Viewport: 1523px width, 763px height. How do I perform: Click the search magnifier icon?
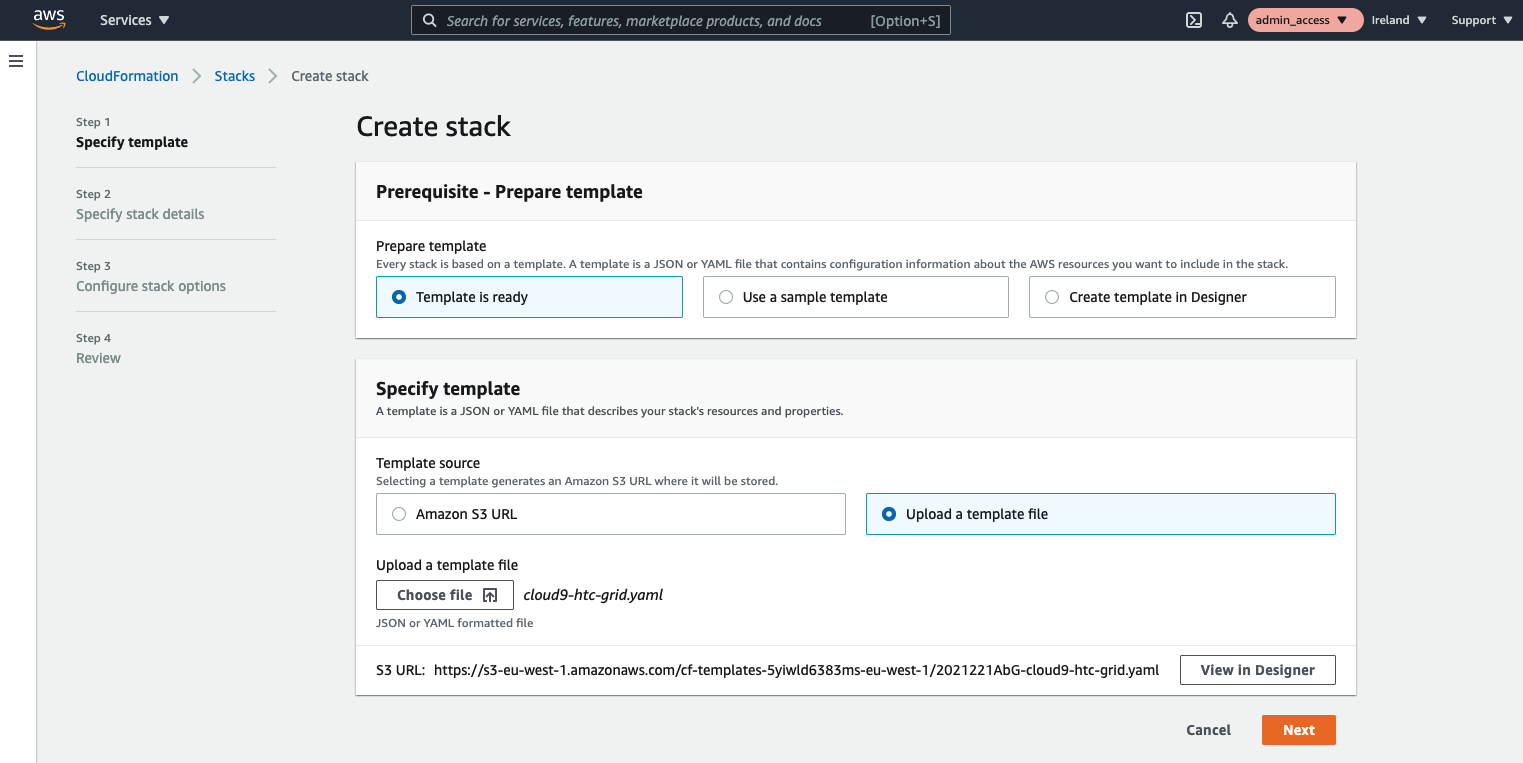pos(429,20)
